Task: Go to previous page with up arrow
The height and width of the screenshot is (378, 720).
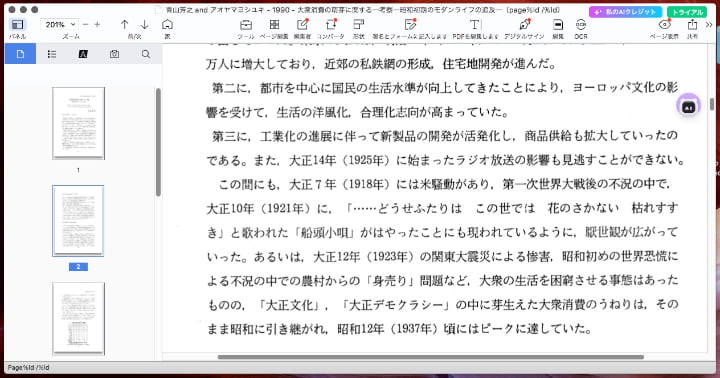Action: point(124,25)
